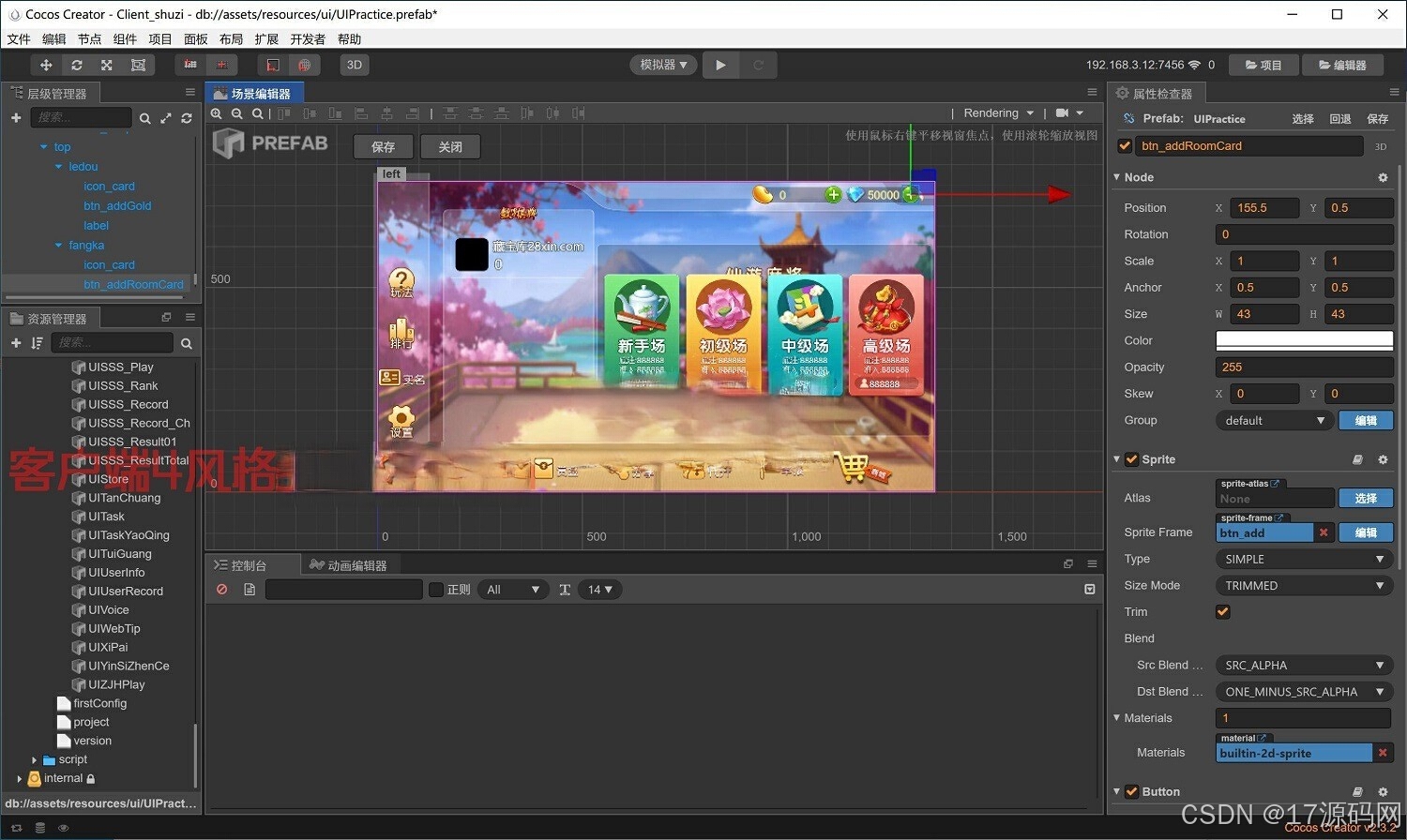Select the scale transform tool

click(x=107, y=65)
